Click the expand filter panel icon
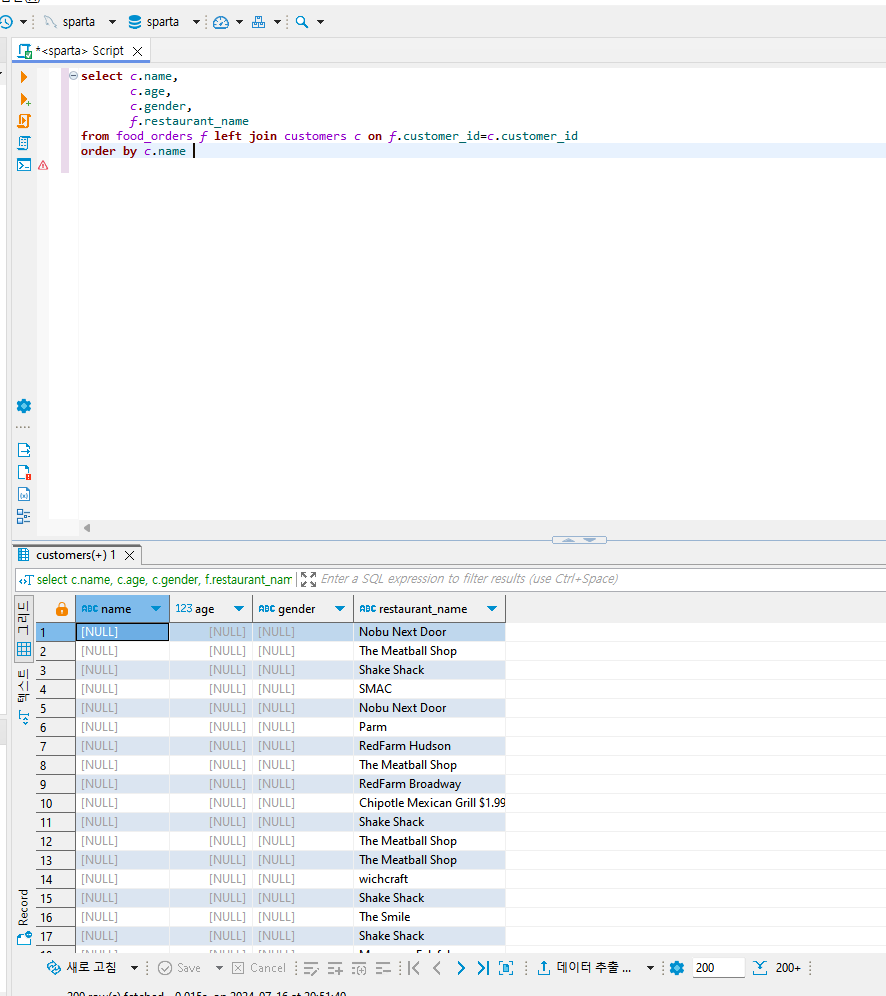 coord(308,579)
